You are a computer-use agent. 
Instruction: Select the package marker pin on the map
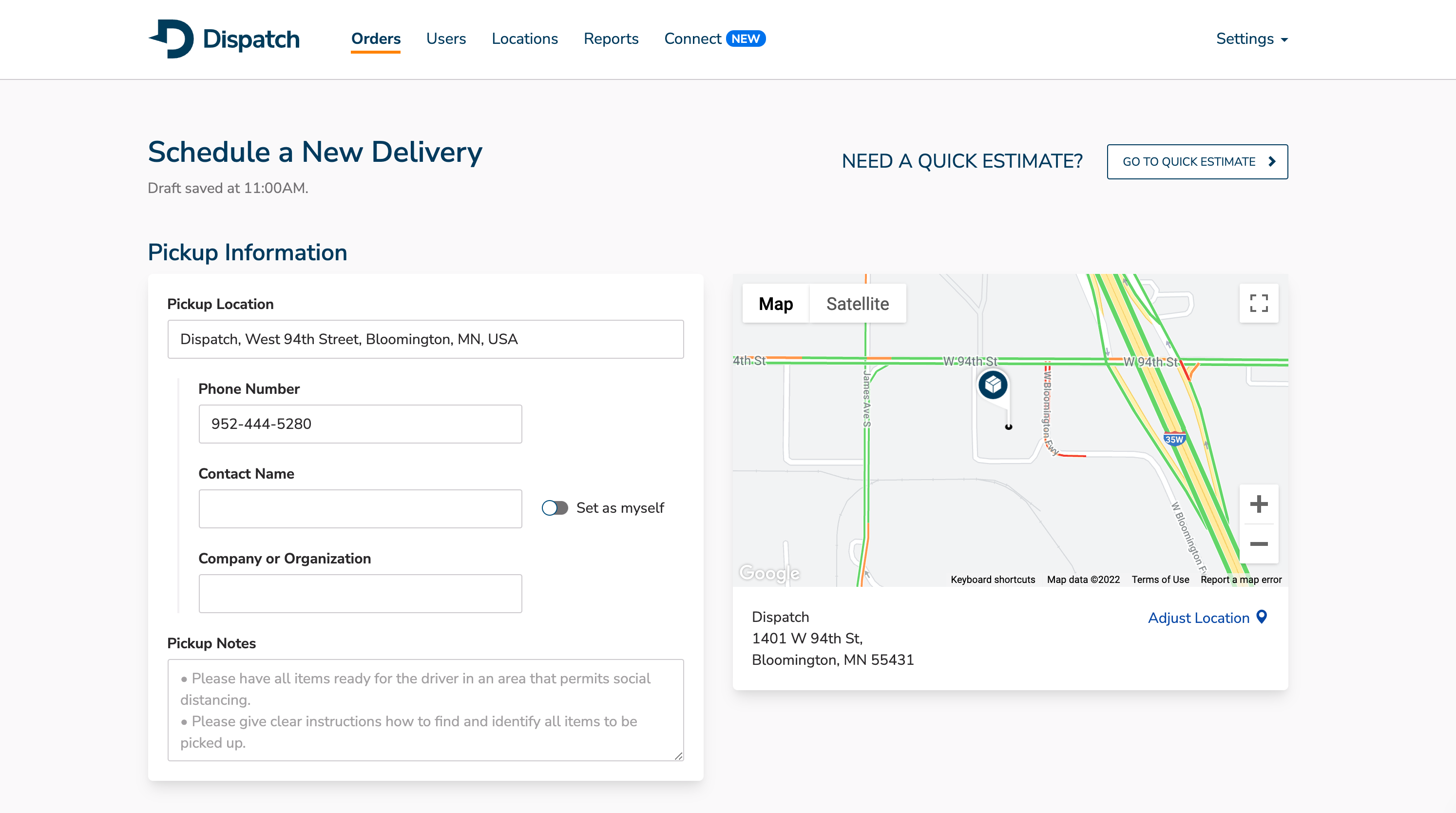point(993,385)
